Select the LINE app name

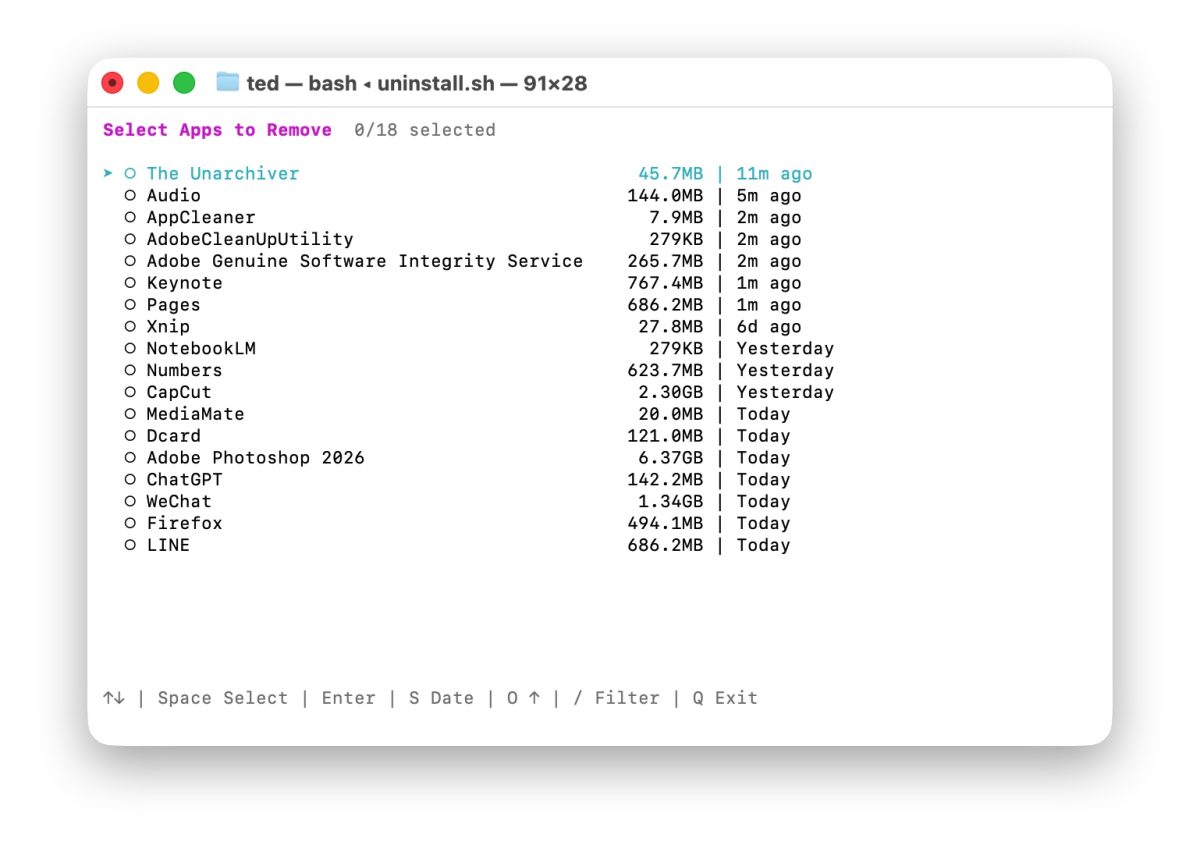click(x=168, y=545)
